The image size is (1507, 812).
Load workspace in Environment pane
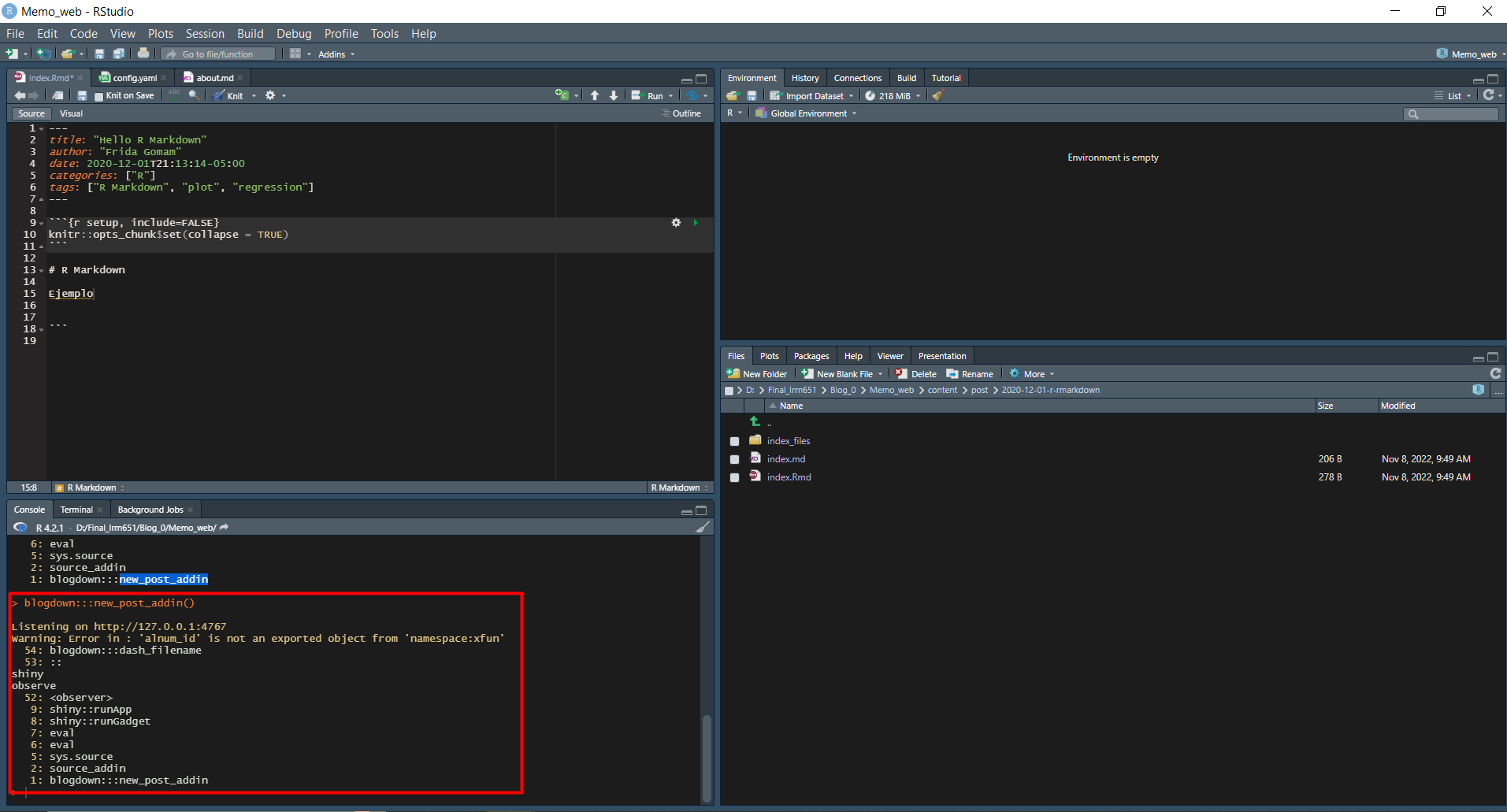(x=733, y=95)
